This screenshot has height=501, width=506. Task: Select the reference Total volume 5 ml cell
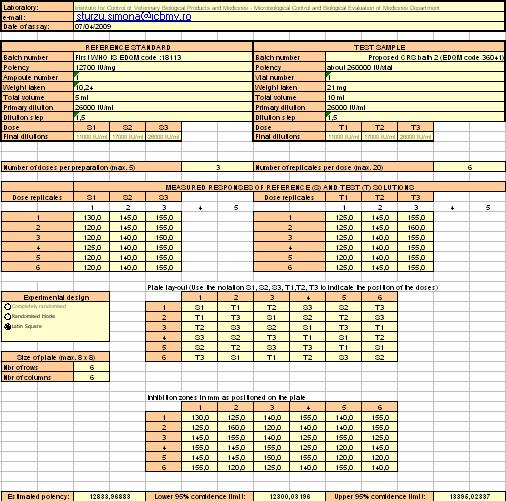click(163, 97)
